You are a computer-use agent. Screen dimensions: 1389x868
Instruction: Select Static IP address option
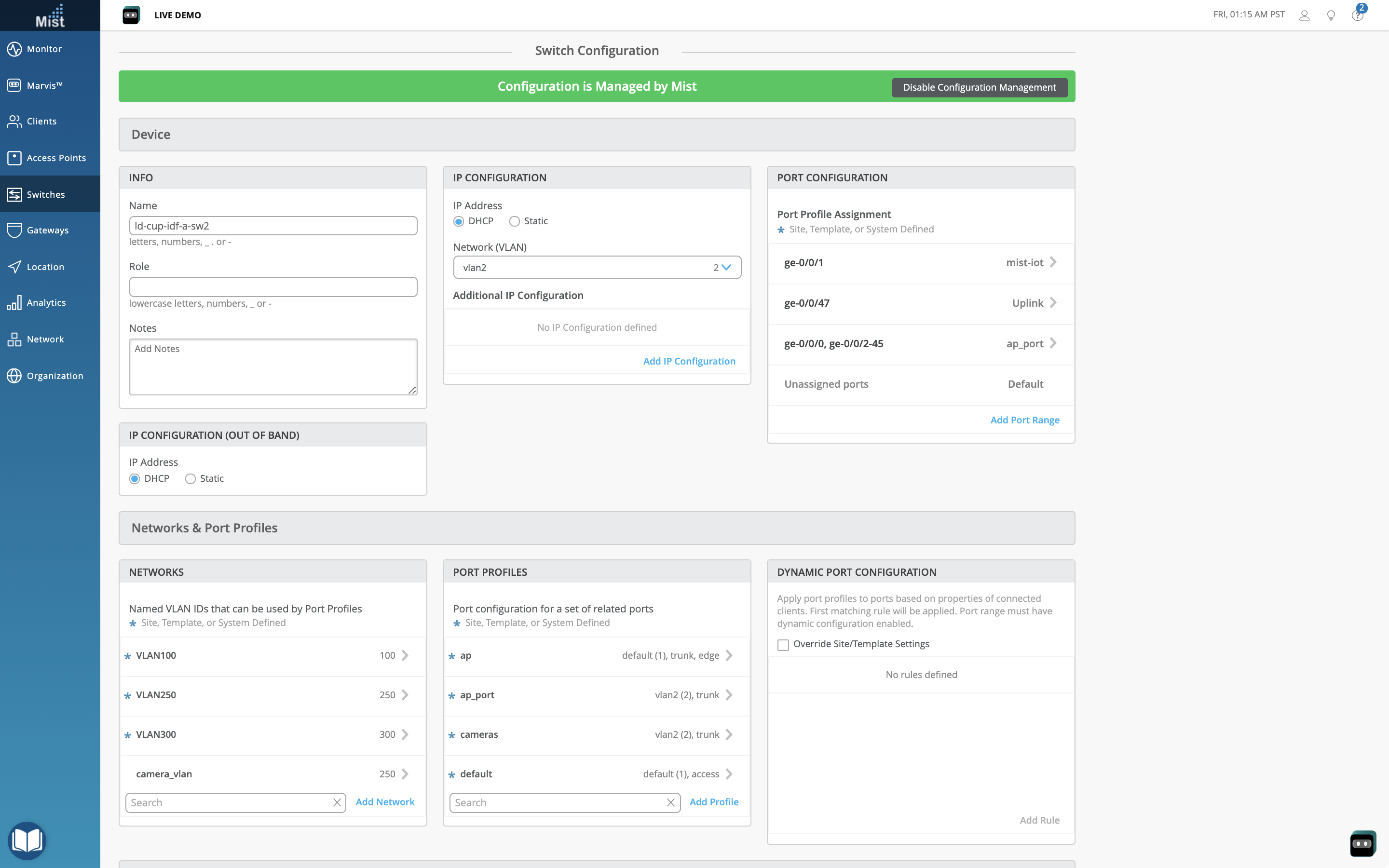[514, 222]
